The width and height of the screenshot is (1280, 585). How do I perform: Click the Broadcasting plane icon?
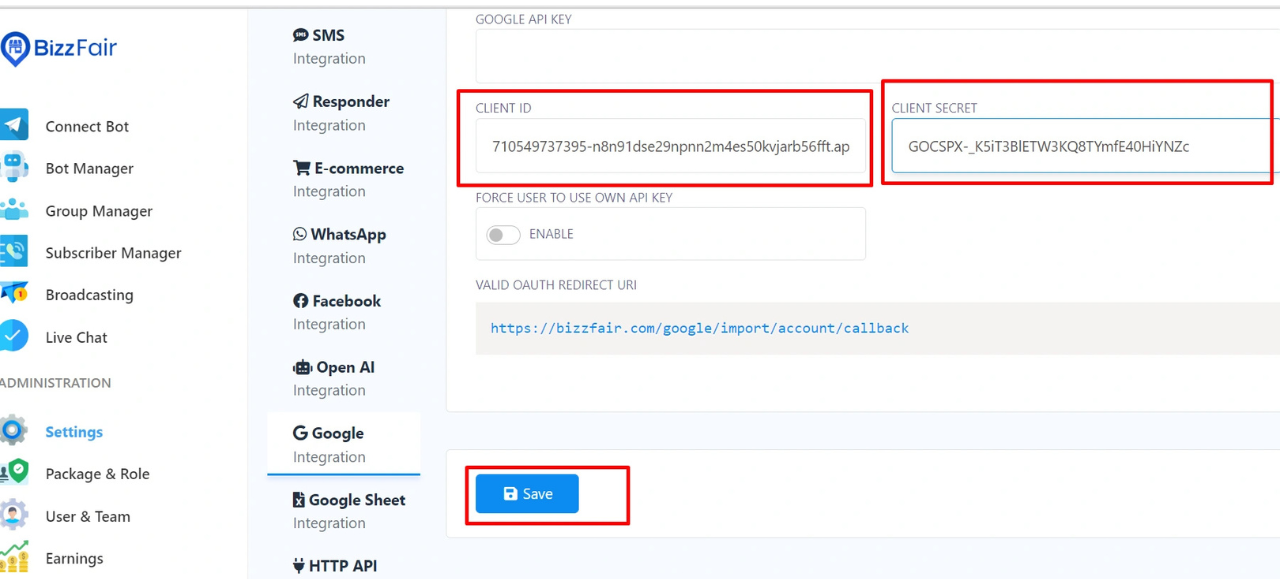click(x=13, y=294)
